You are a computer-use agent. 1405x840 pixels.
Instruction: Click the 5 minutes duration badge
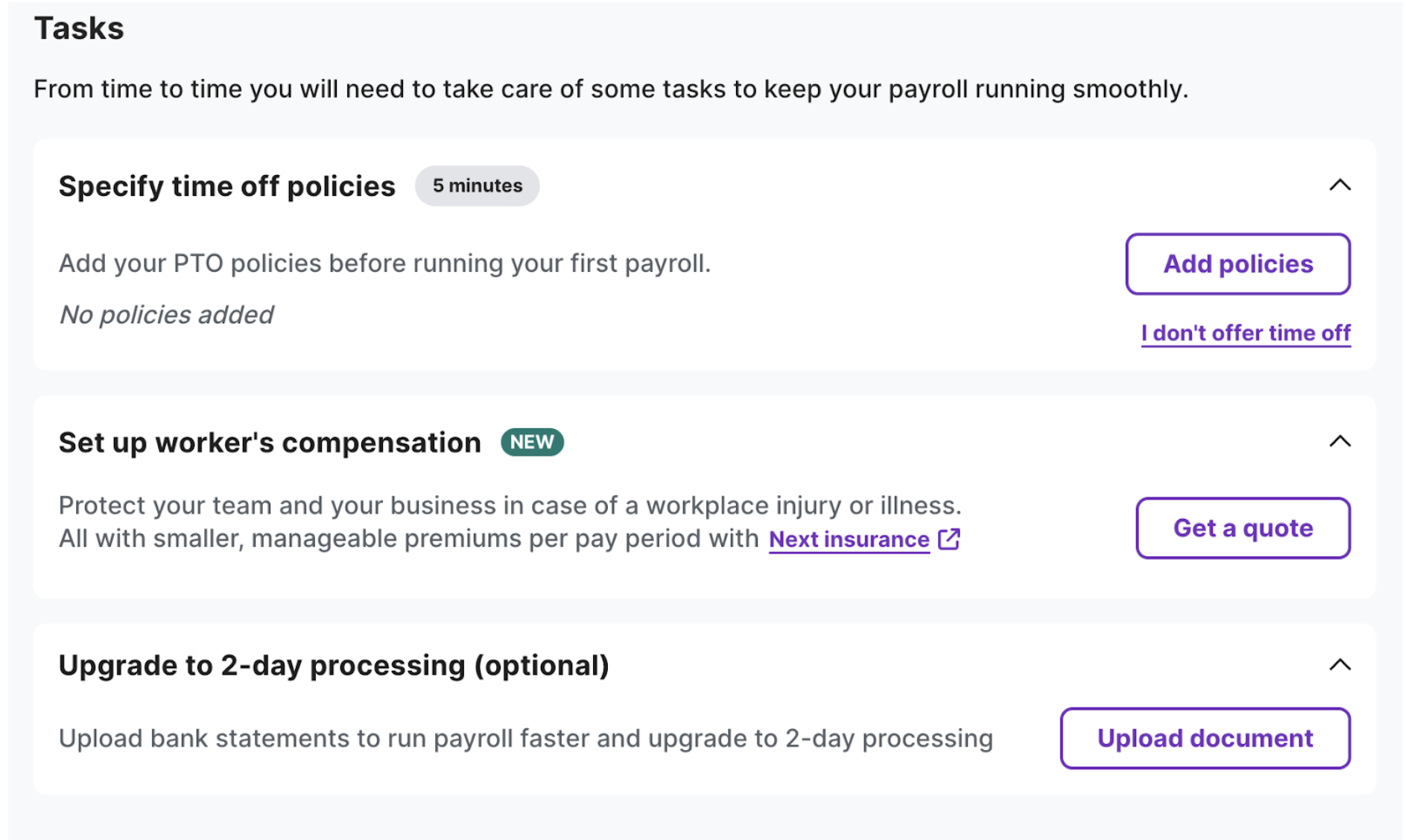pyautogui.click(x=477, y=185)
